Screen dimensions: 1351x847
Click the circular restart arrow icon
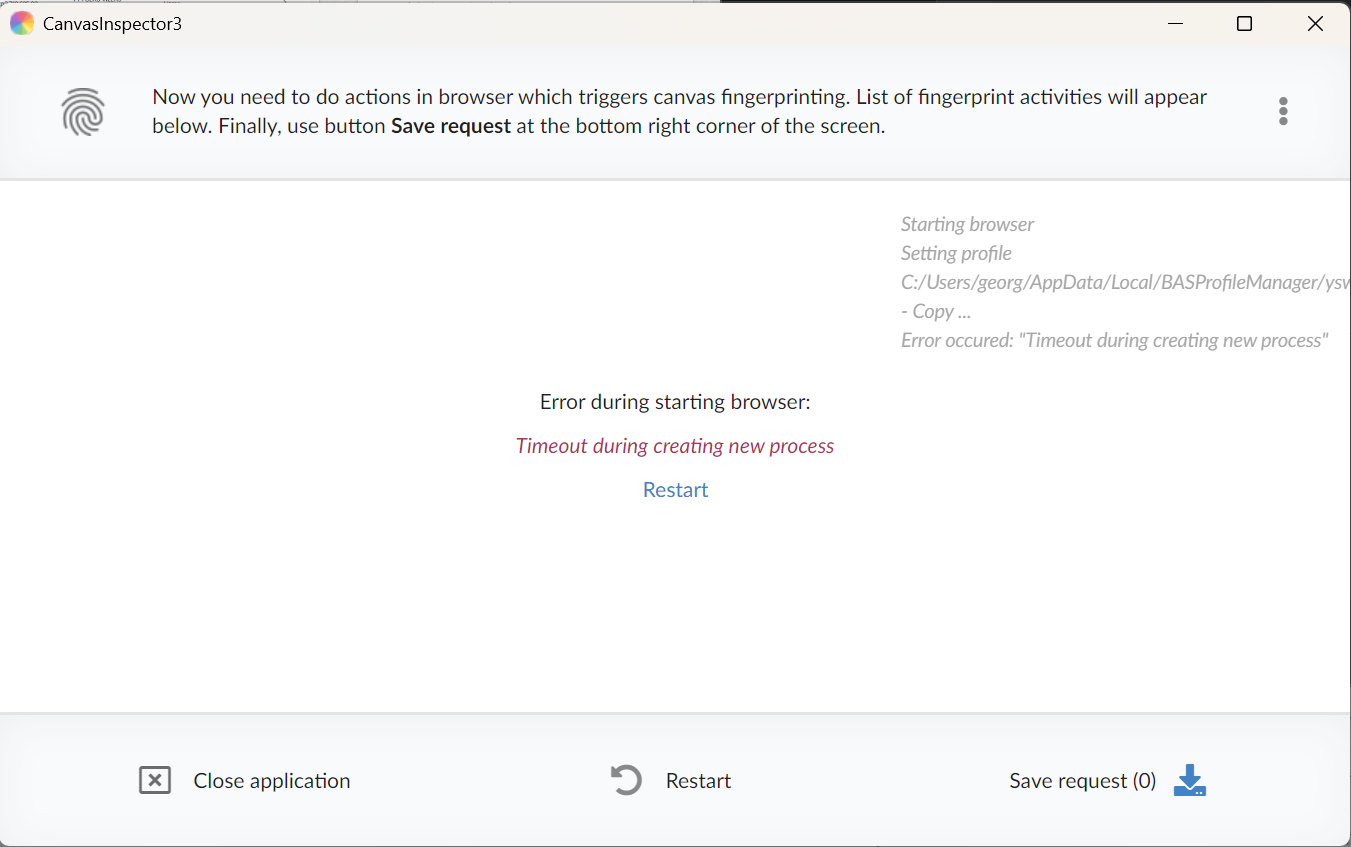pyautogui.click(x=625, y=779)
